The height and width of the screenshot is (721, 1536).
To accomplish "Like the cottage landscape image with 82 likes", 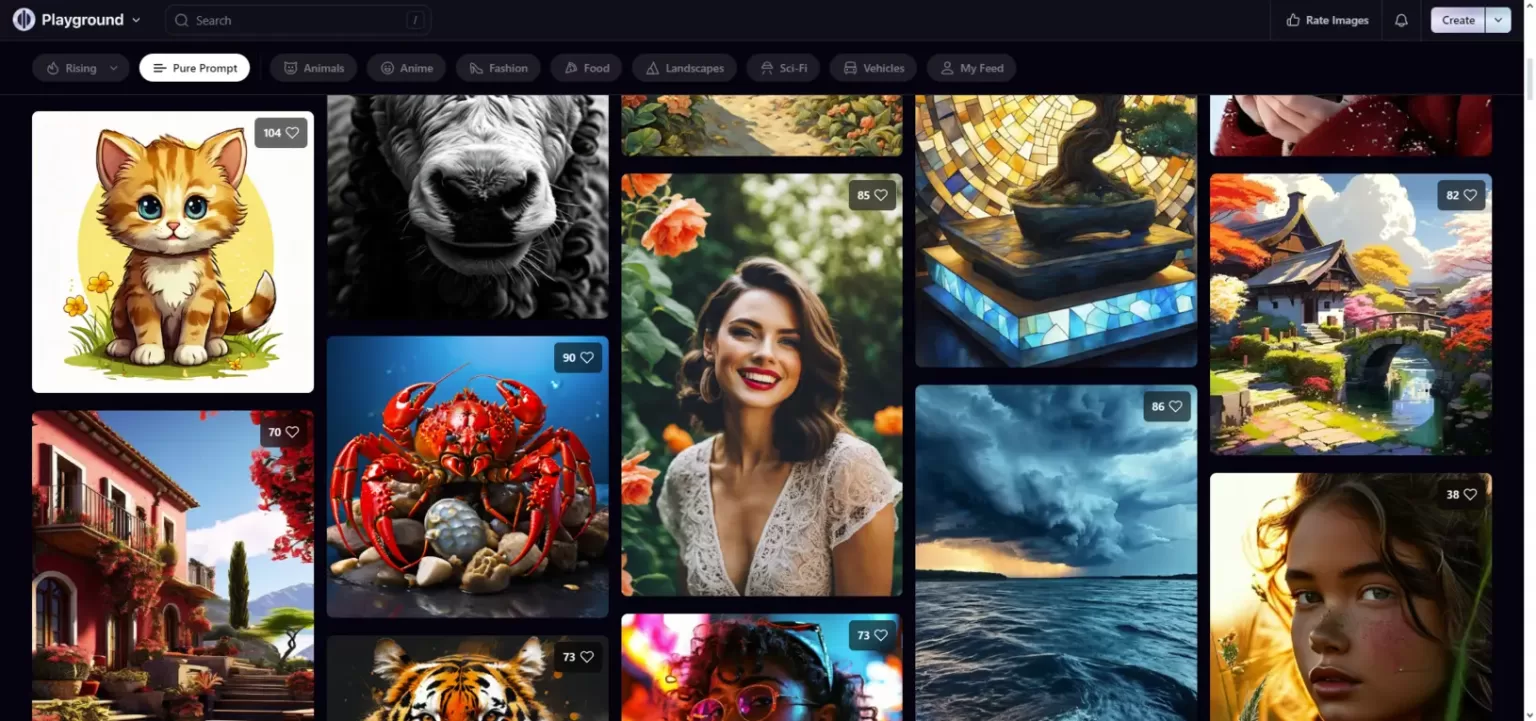I will [x=1461, y=196].
